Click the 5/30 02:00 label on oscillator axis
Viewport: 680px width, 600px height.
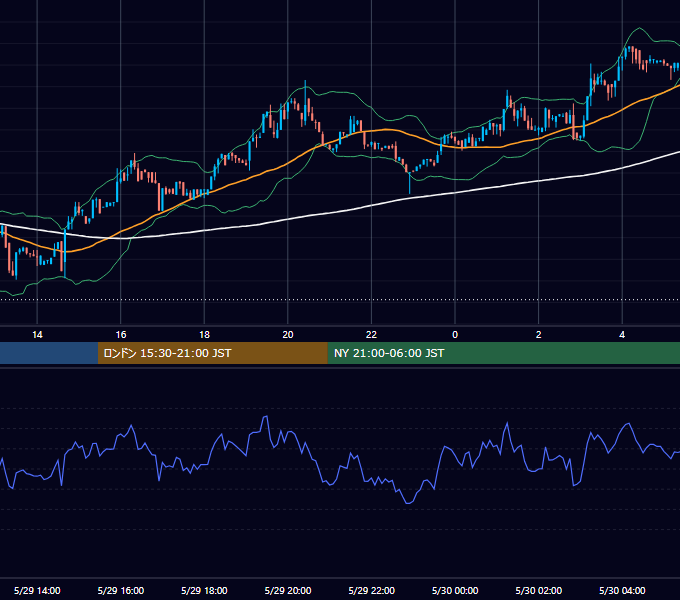point(539,590)
